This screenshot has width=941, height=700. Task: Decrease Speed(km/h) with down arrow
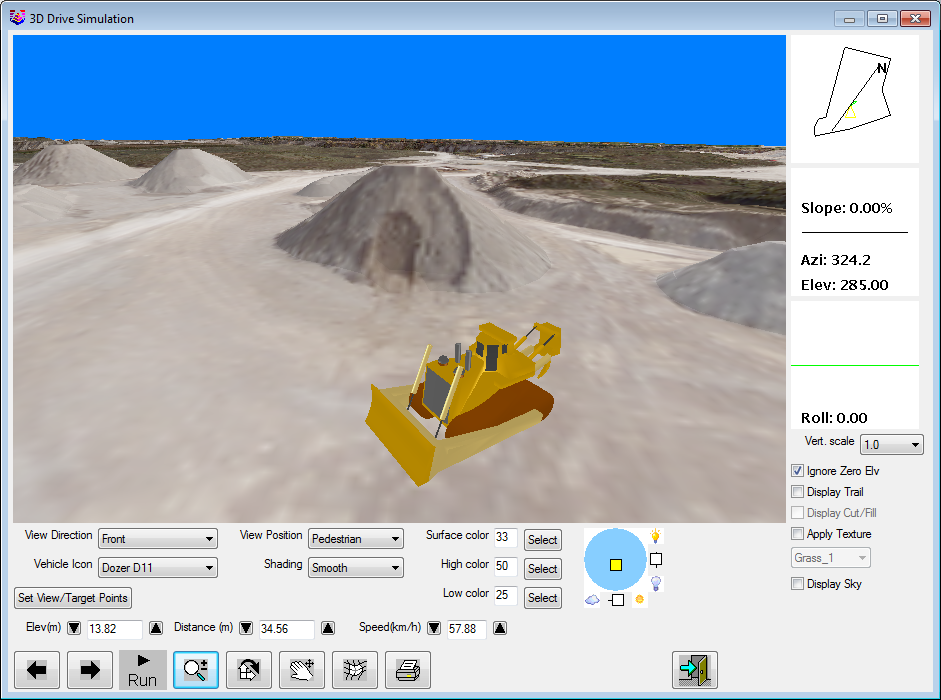click(x=434, y=628)
